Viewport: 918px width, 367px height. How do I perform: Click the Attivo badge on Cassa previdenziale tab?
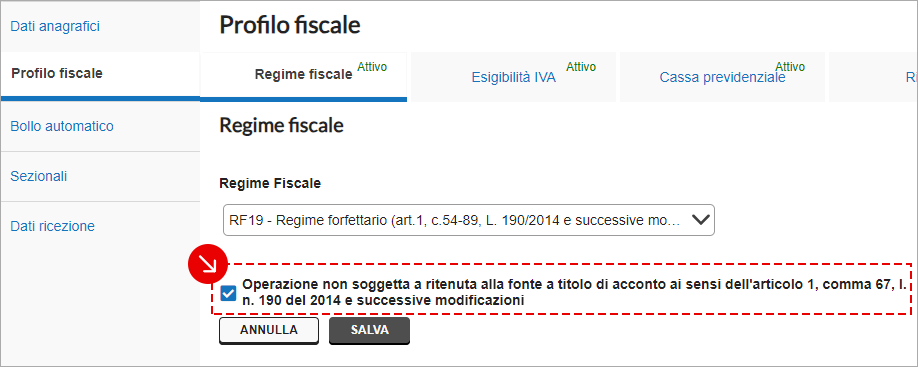(790, 67)
